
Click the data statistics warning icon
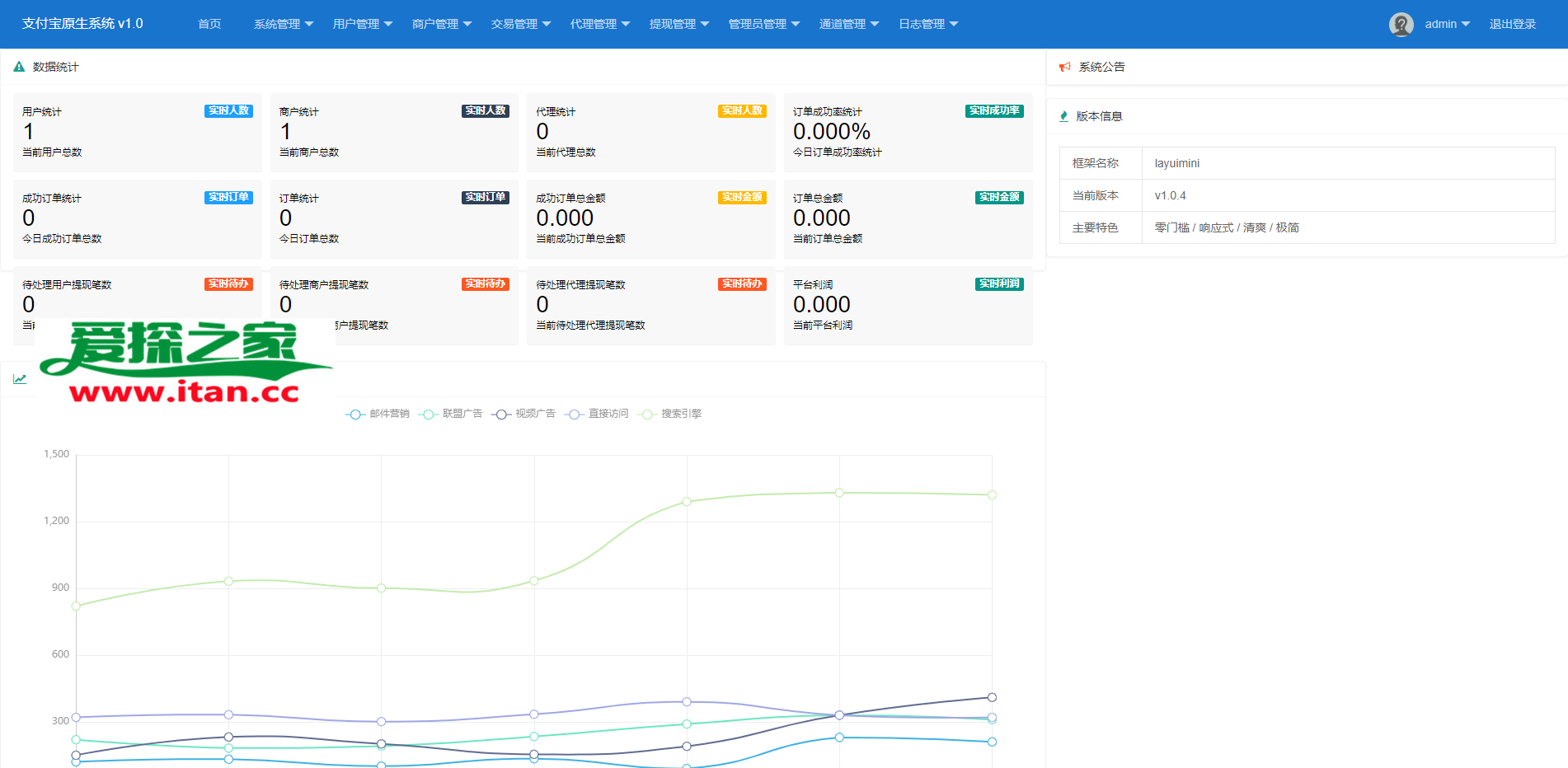(x=19, y=67)
